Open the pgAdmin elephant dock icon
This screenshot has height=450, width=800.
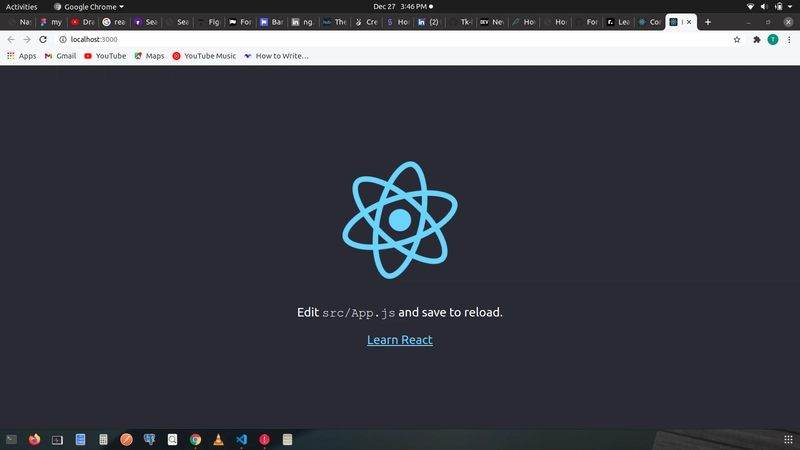[149, 439]
